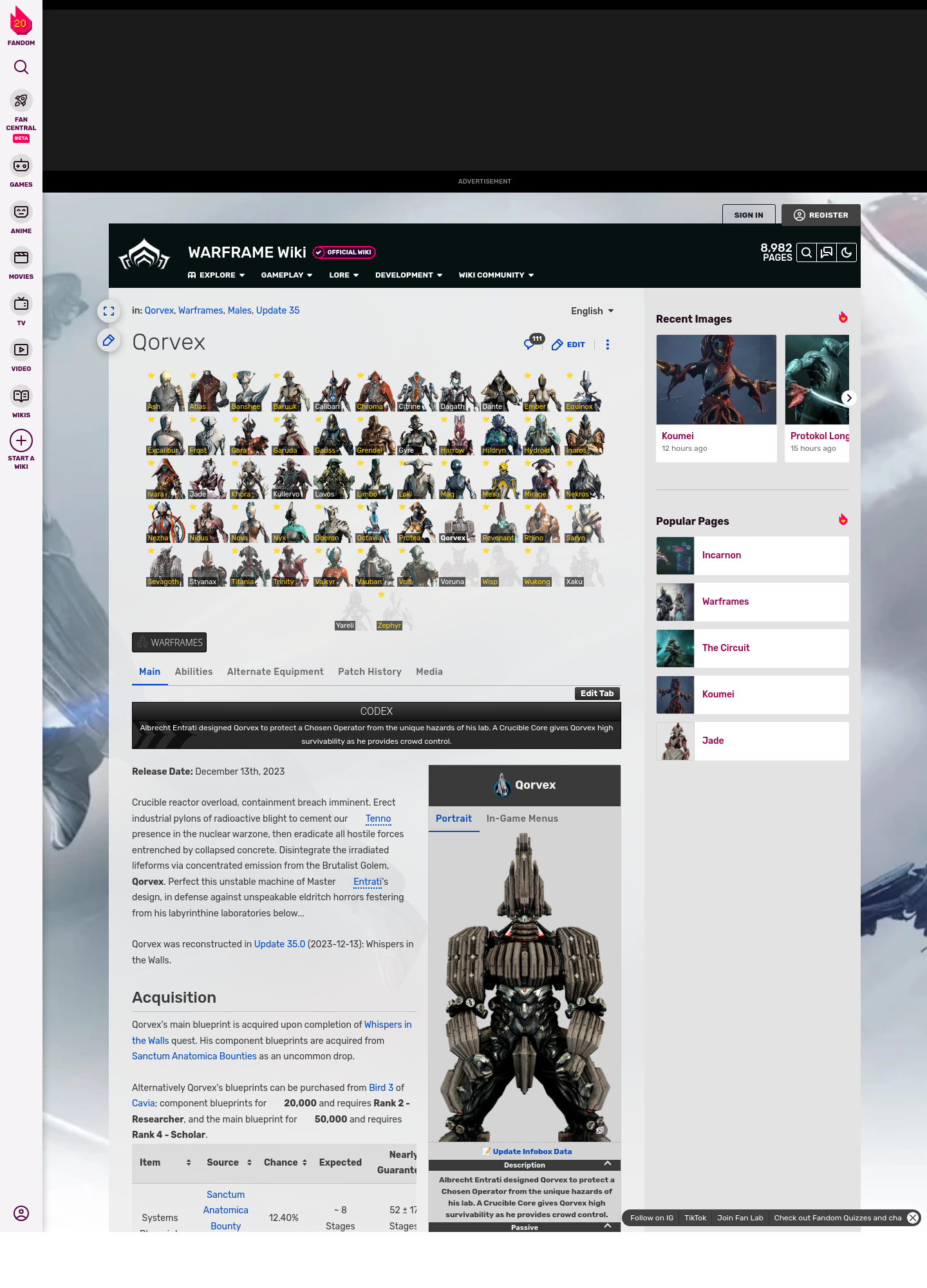
Task: Open the Games controller icon
Action: pos(21,166)
